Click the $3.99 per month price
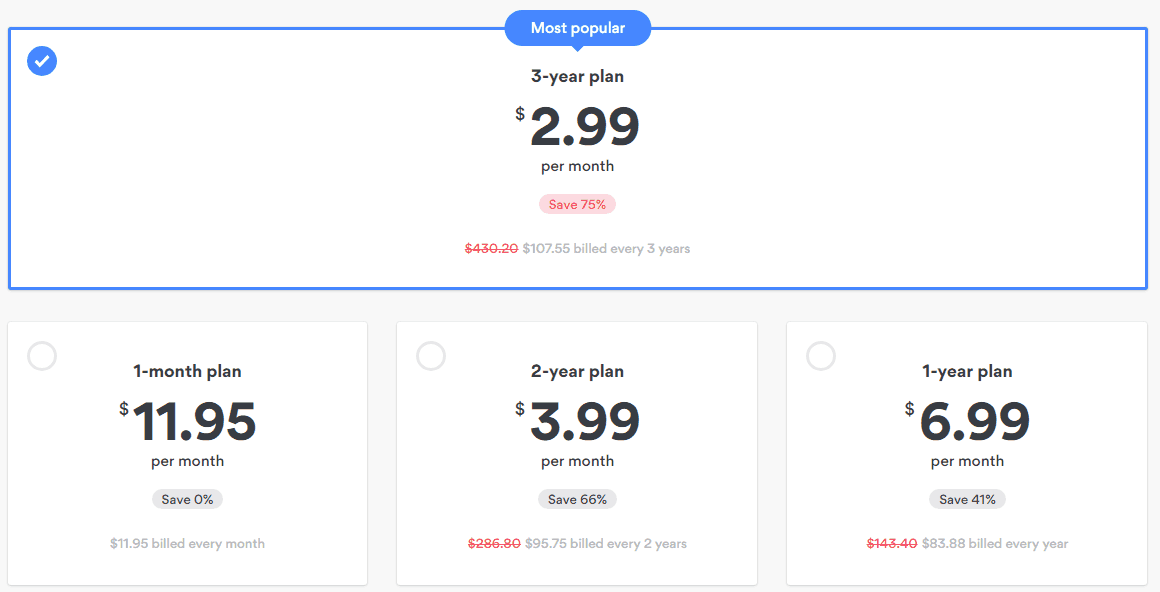This screenshot has height=592, width=1160. (584, 422)
